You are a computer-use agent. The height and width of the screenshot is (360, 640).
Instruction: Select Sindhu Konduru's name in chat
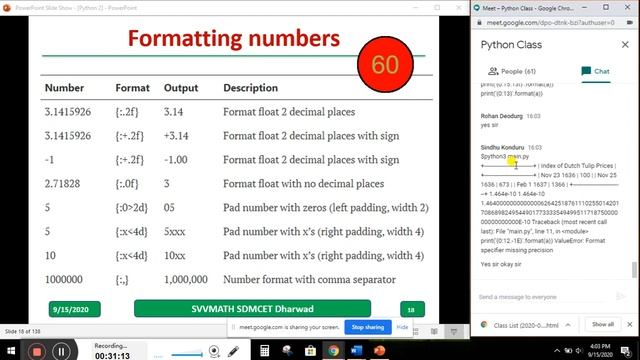click(502, 147)
